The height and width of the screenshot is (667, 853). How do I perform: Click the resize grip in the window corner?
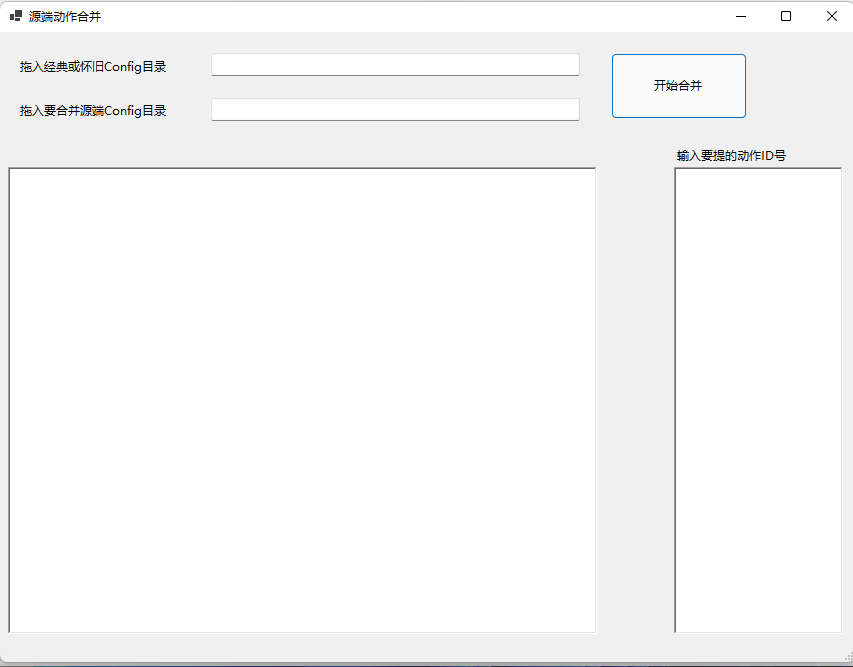(x=846, y=659)
